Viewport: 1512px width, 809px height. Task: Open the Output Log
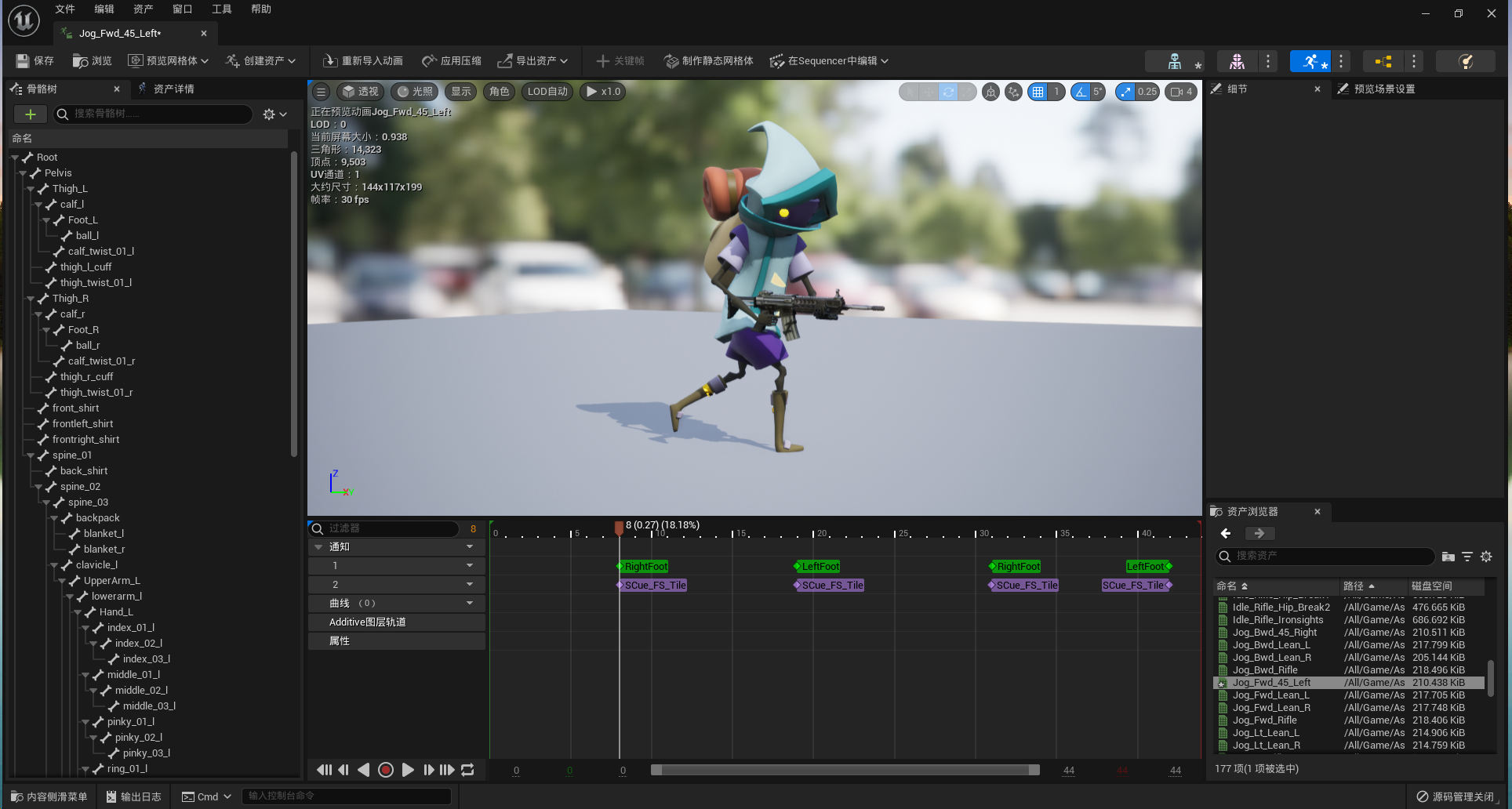pos(134,796)
